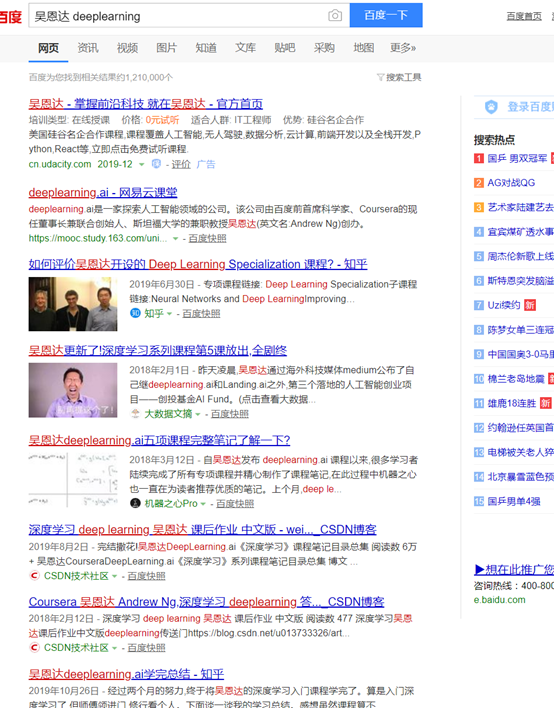
Task: Click the shield icon next to cn.udacity.com
Action: tap(156, 164)
